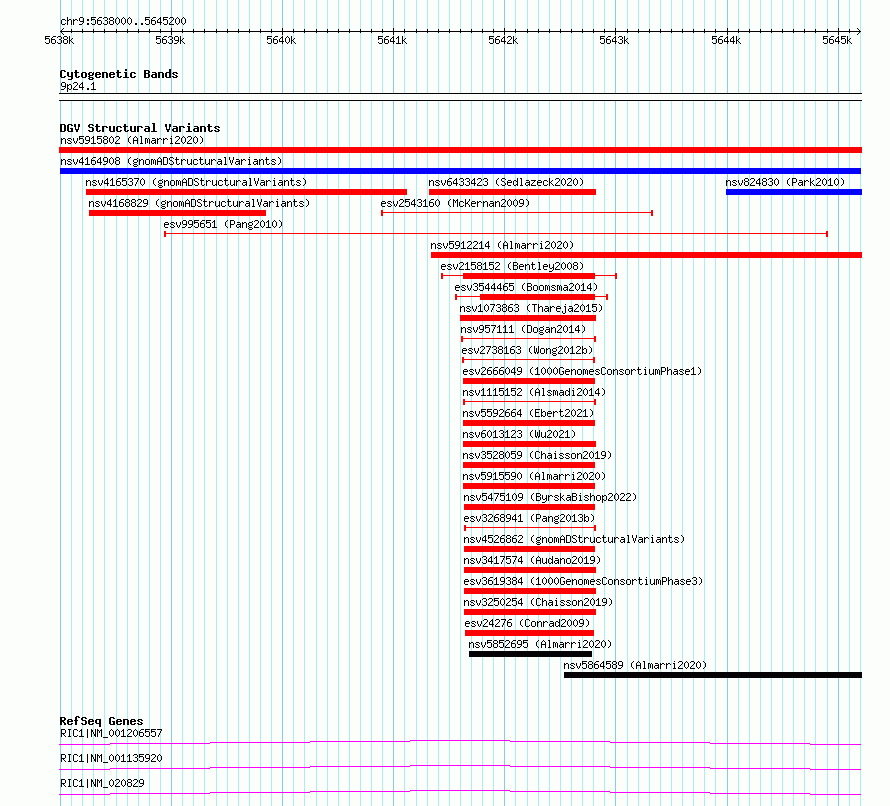This screenshot has width=890, height=806.
Task: Click the DGV Structural Variants track title
Action: 140,128
